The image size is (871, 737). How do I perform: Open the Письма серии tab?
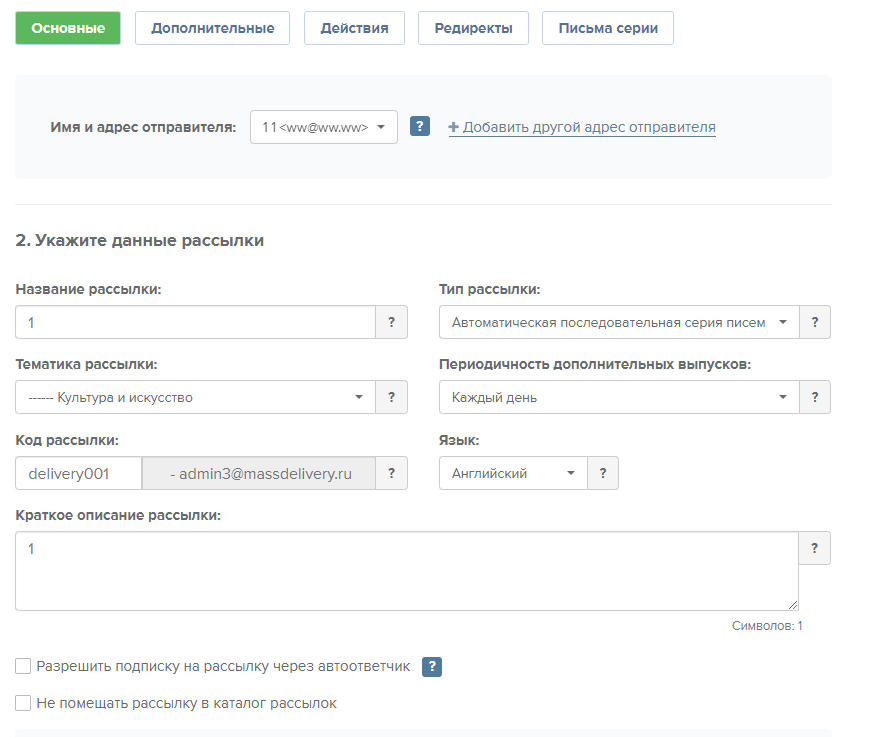pyautogui.click(x=607, y=27)
